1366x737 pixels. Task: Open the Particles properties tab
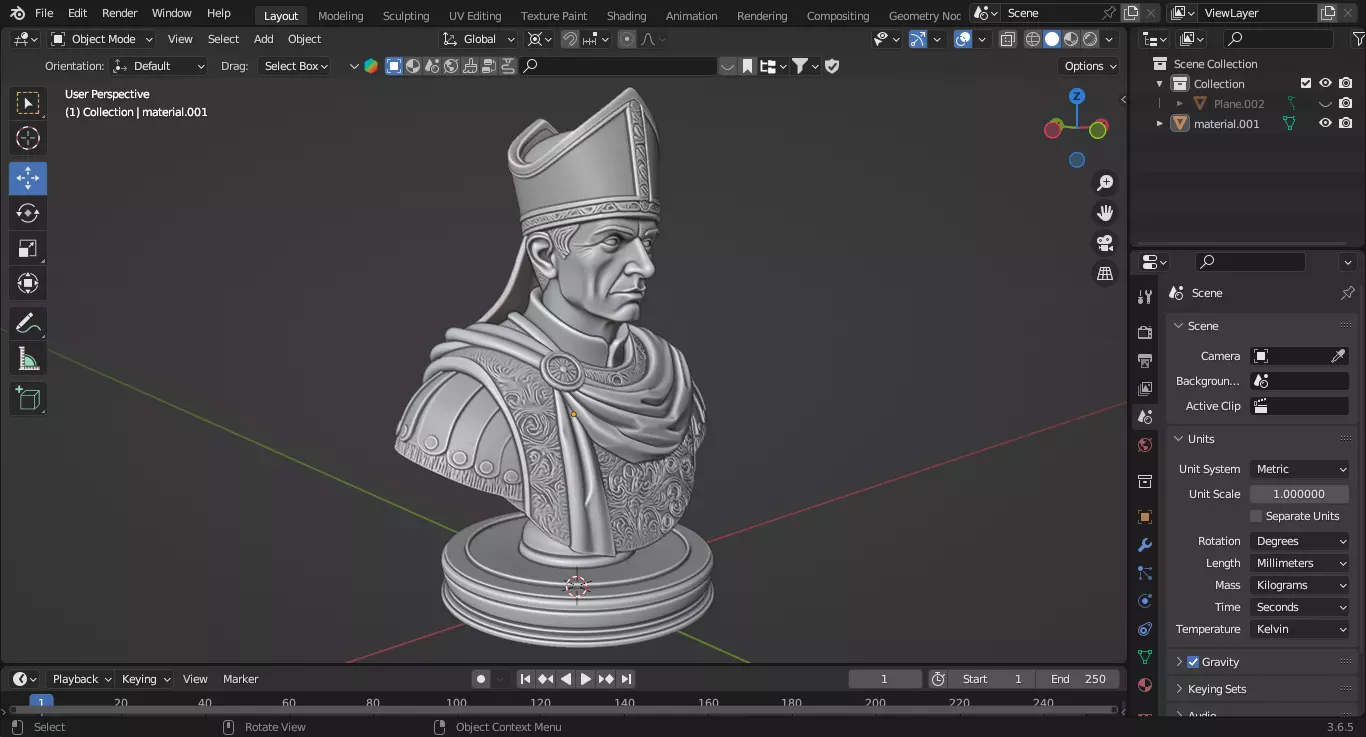click(x=1145, y=573)
